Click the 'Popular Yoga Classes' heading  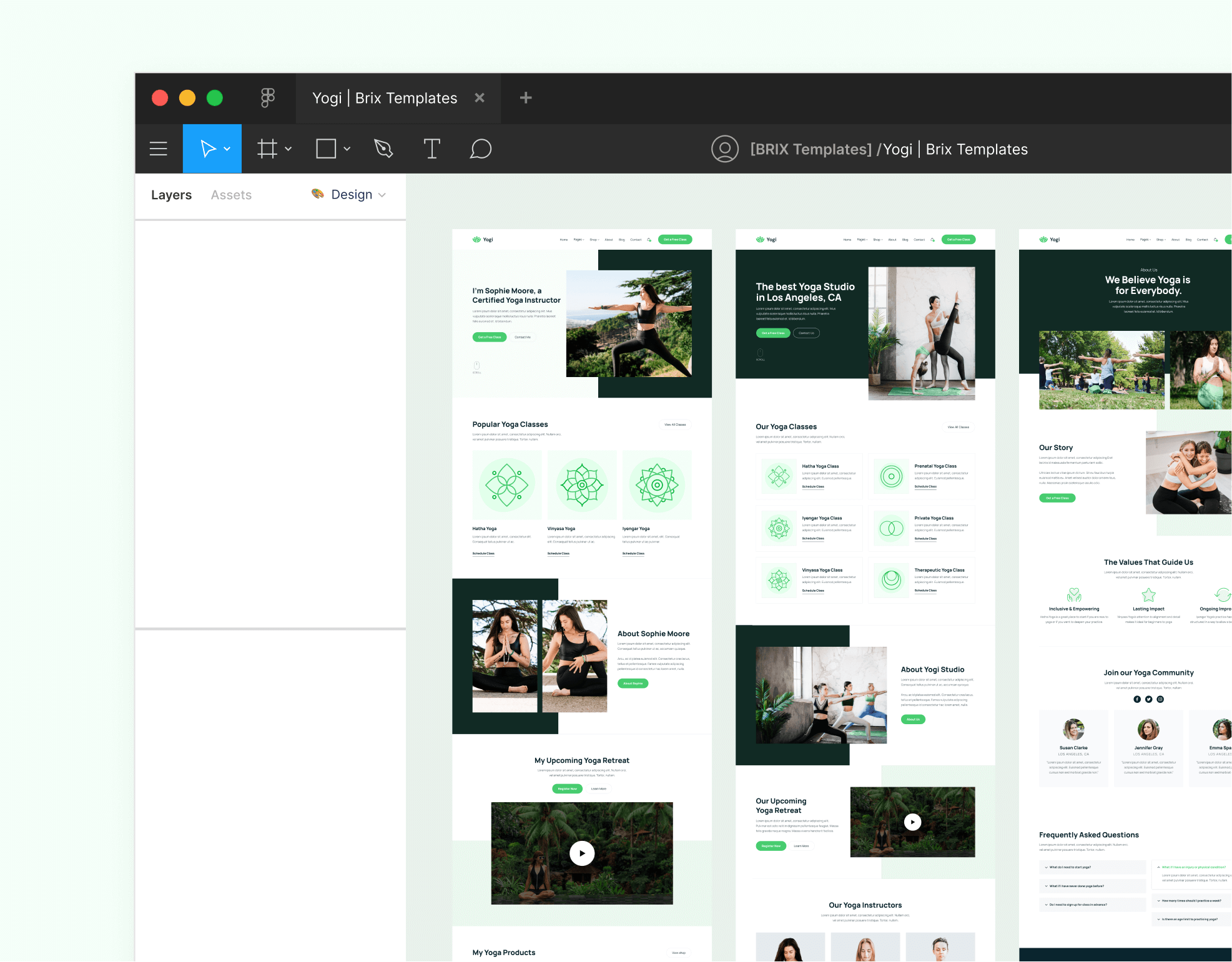[x=510, y=425]
